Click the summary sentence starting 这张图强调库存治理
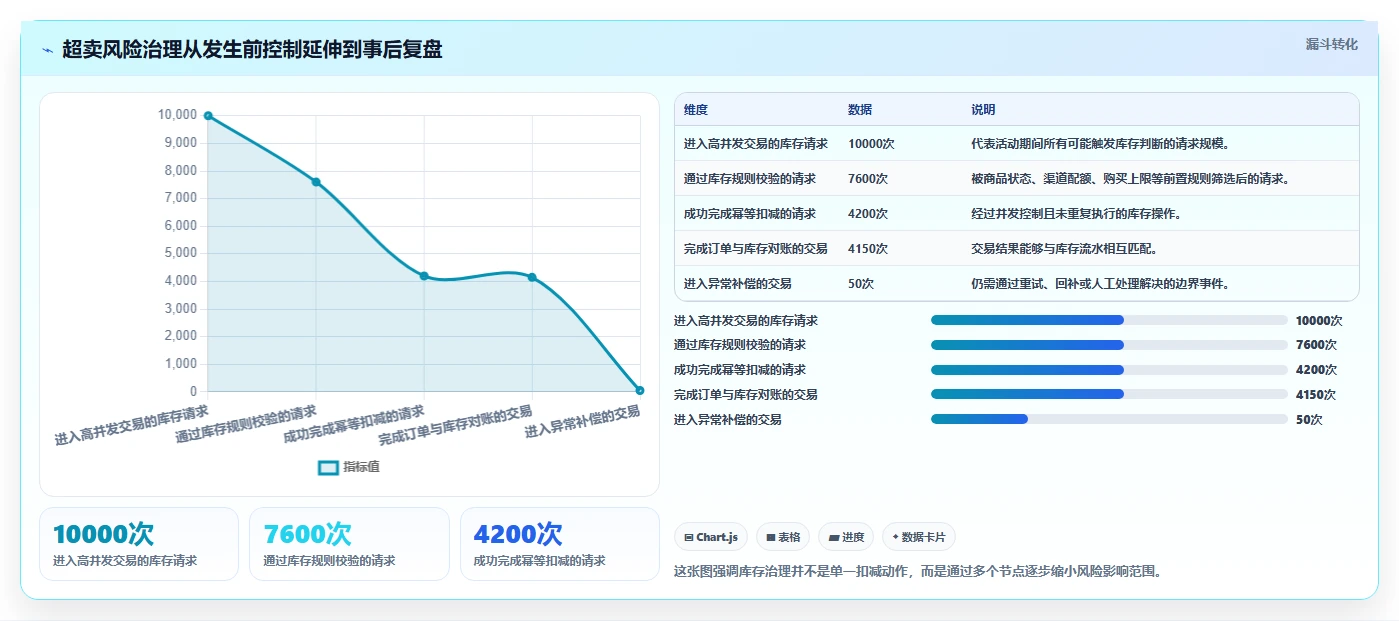Screen dimensions: 1399x621 coord(918,572)
